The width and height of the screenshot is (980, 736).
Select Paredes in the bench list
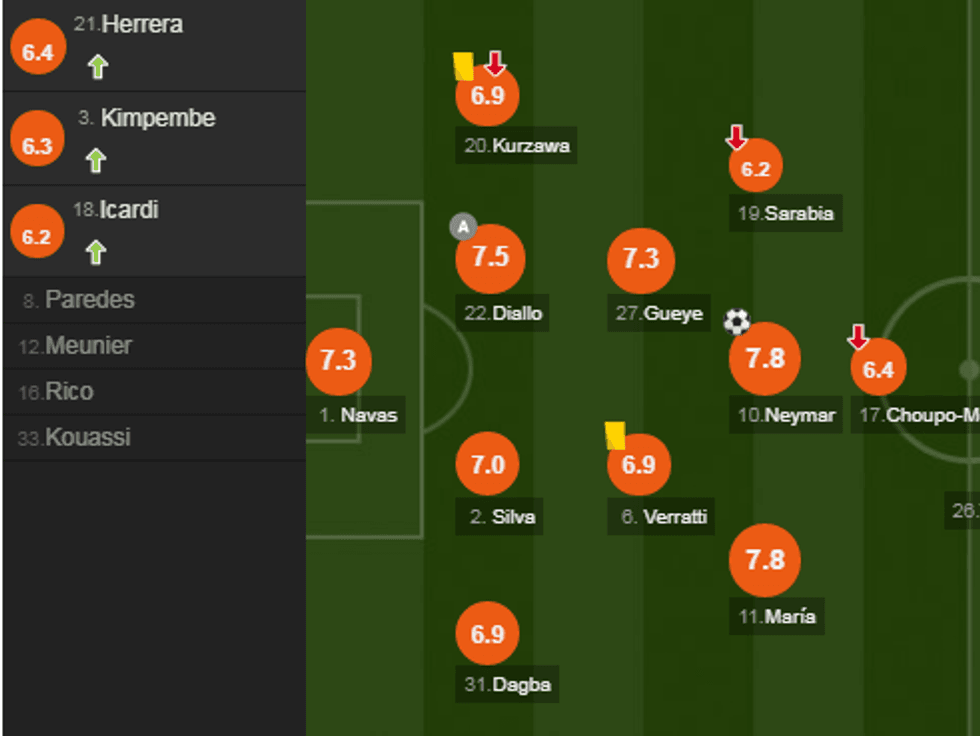click(90, 299)
